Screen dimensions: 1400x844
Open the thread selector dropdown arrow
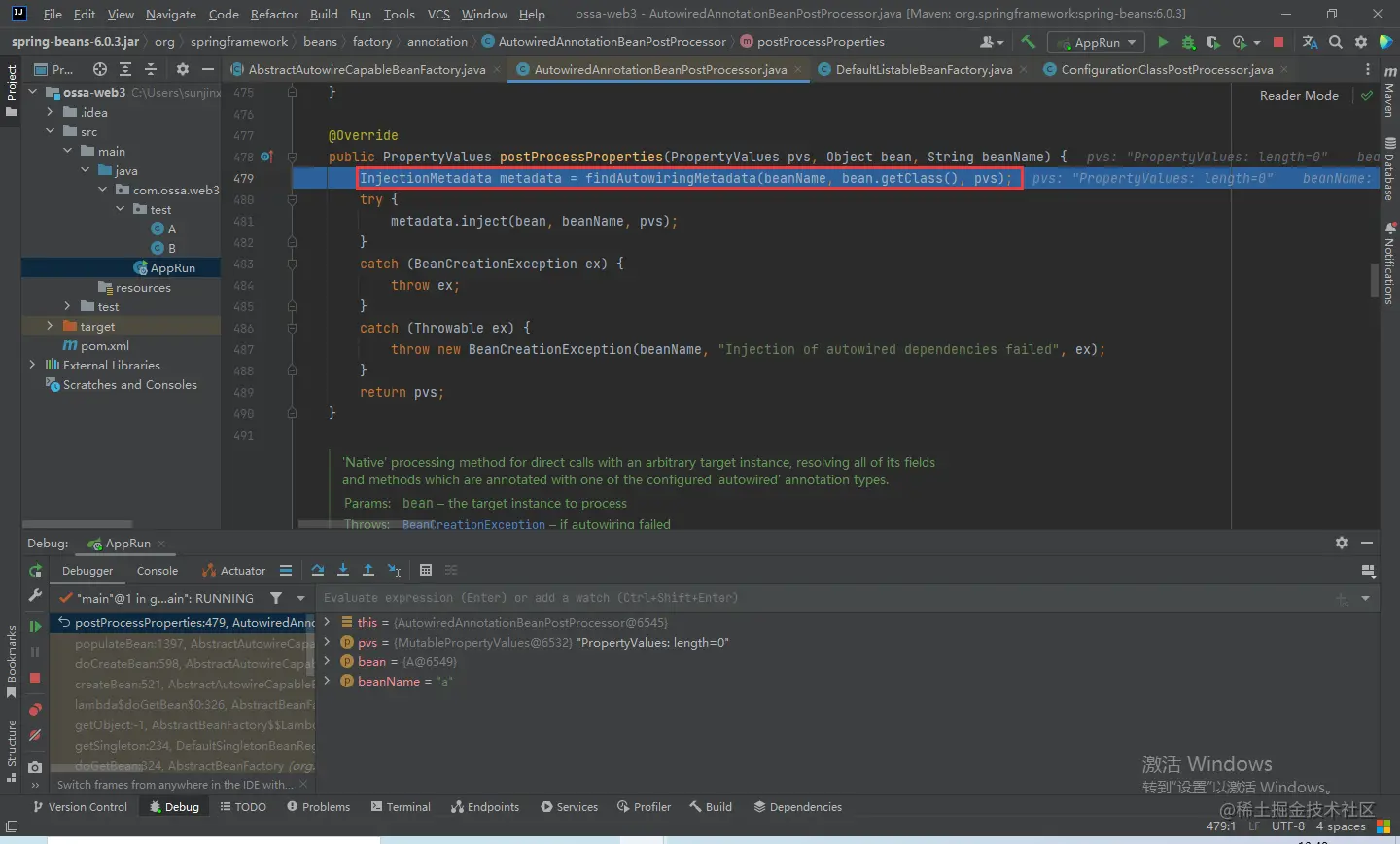coord(300,598)
